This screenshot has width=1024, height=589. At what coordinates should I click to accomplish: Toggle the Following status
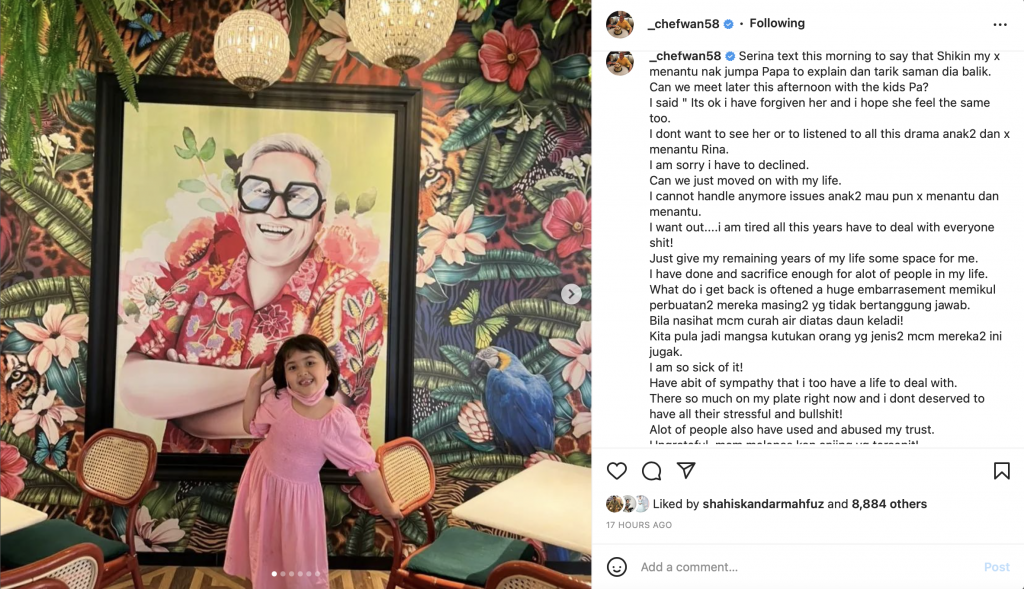[776, 24]
